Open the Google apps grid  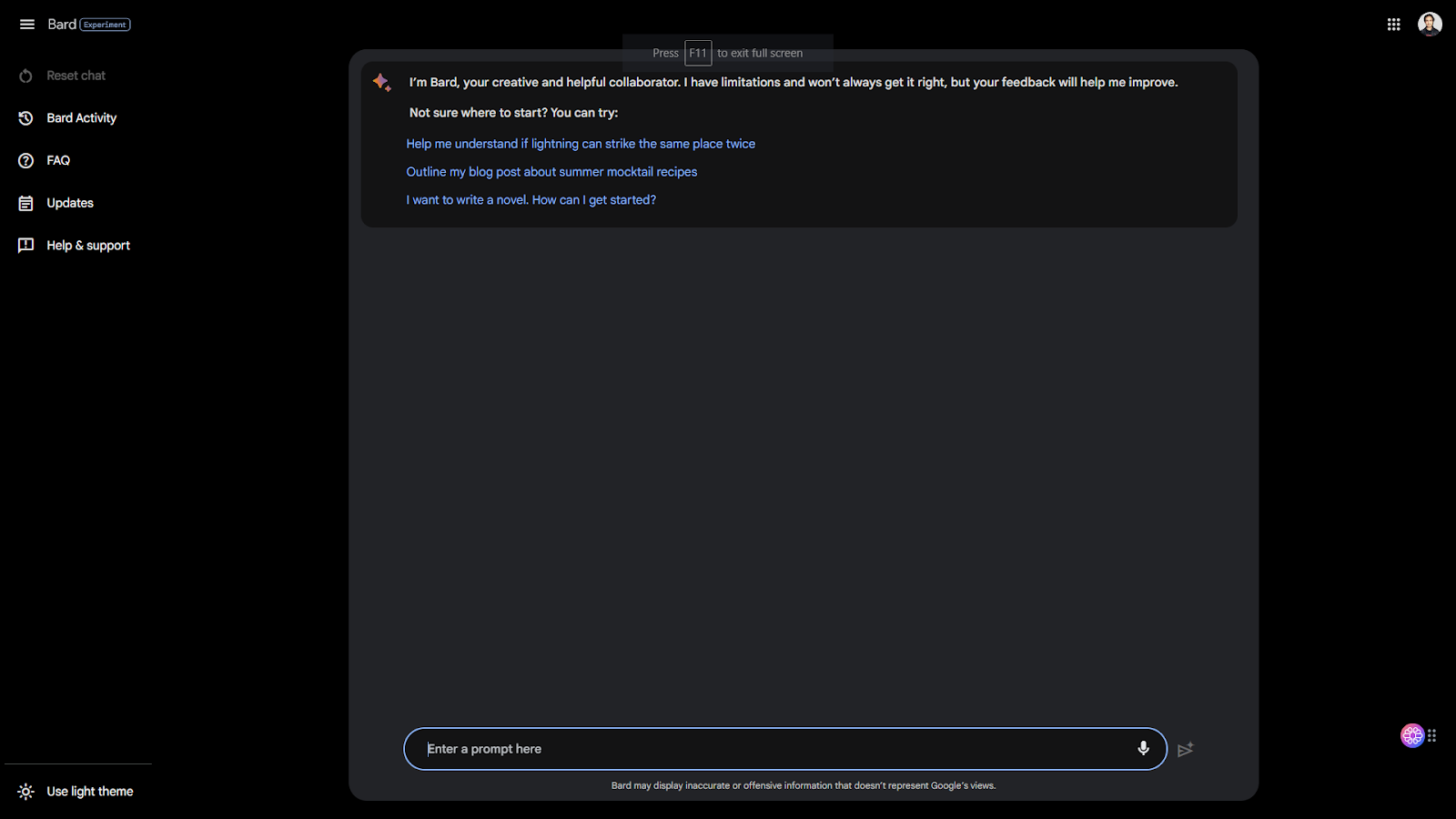[x=1393, y=25]
